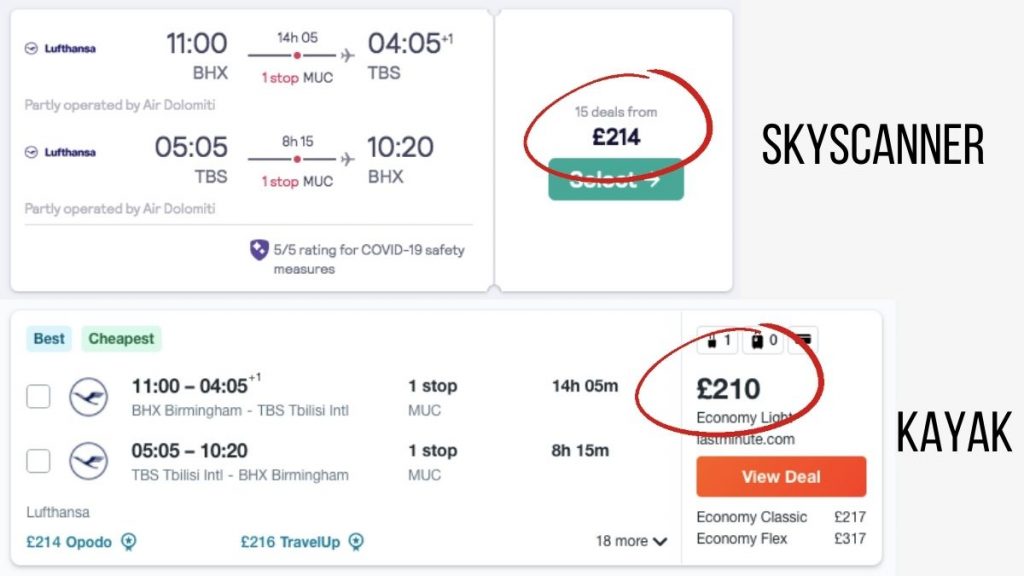Image resolution: width=1024 pixels, height=576 pixels.
Task: Click the Lufthansa crane logo for 11:00 flight
Action: coord(88,397)
